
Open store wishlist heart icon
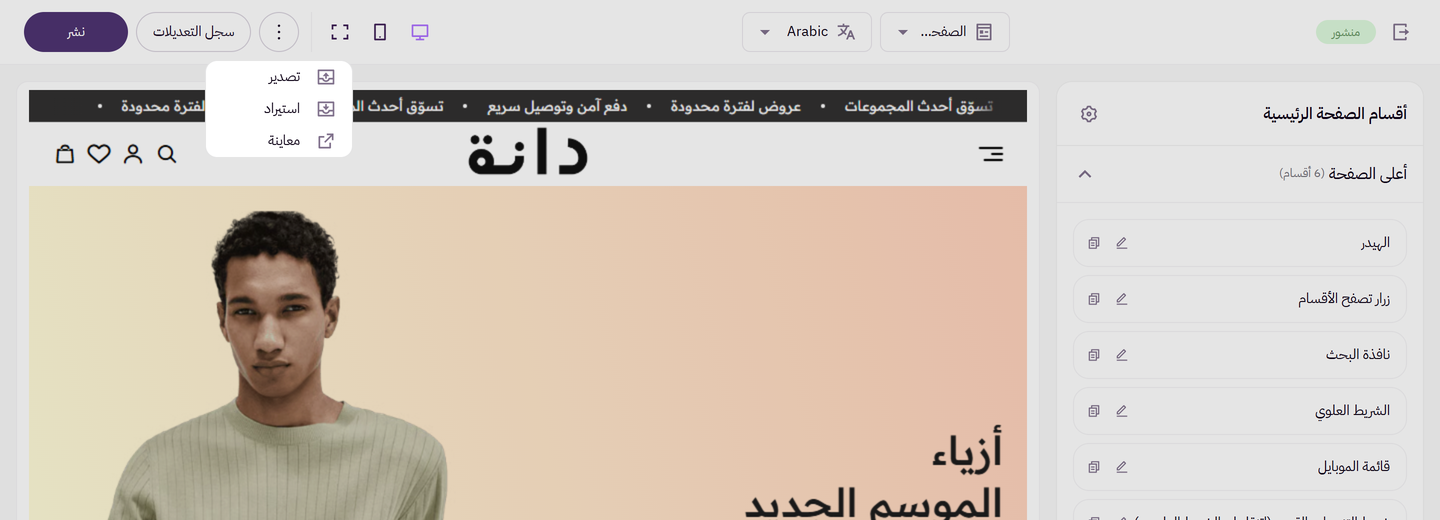(x=99, y=154)
